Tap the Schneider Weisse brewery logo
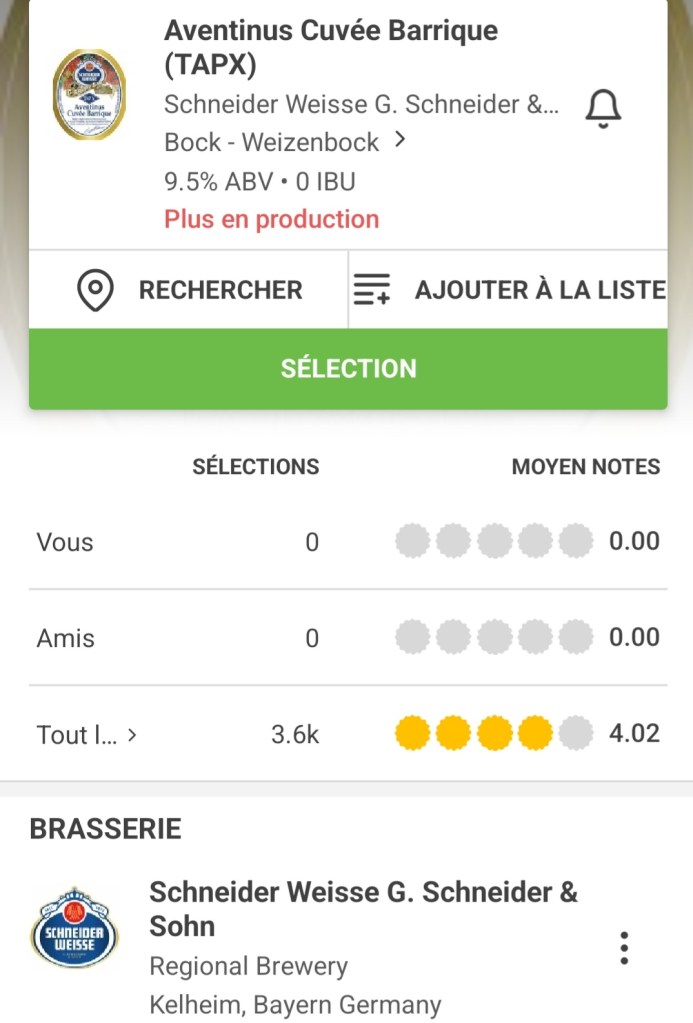This screenshot has width=693, height=1023. click(x=74, y=927)
